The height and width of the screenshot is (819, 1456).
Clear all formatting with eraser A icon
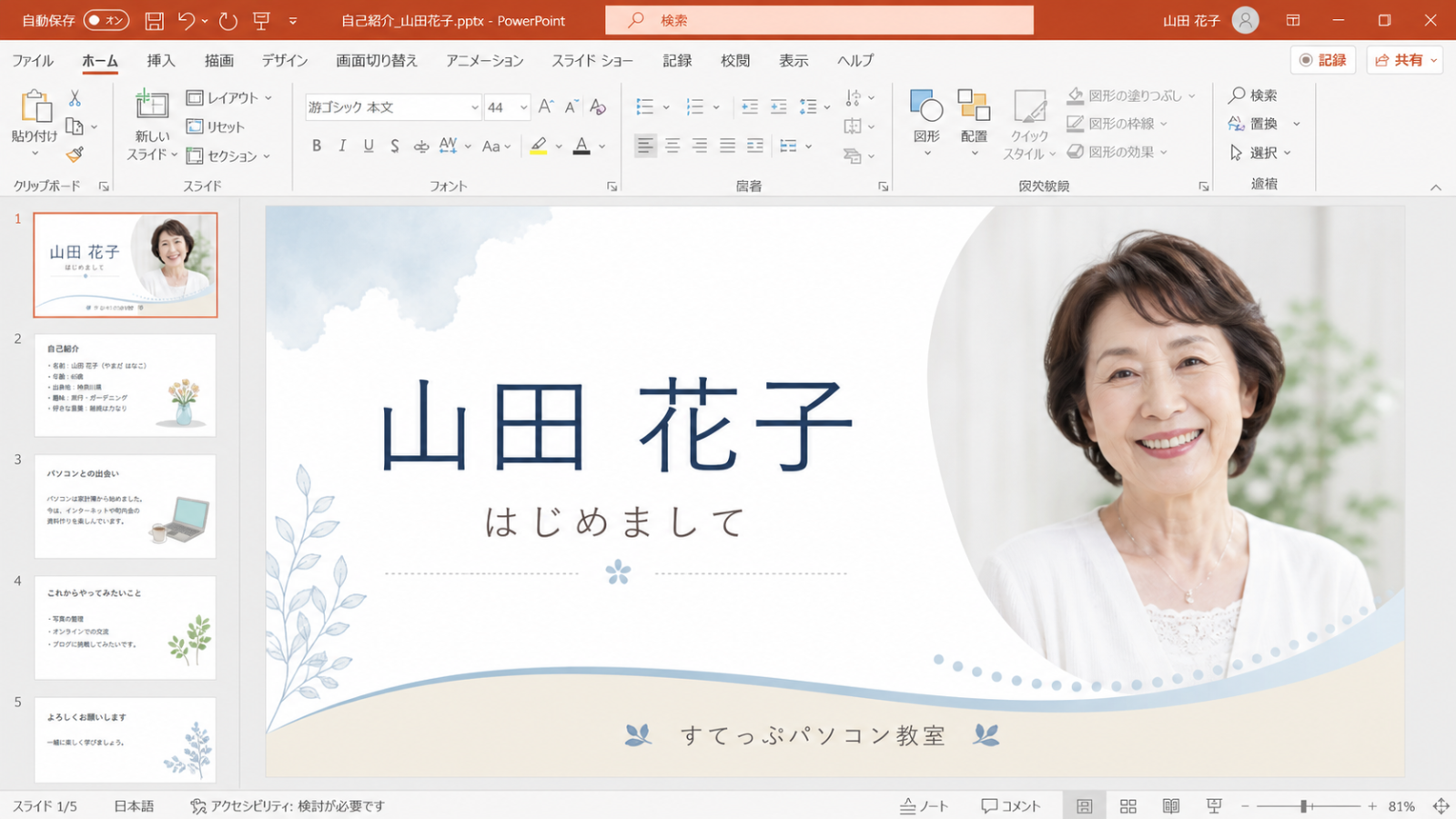tap(598, 106)
